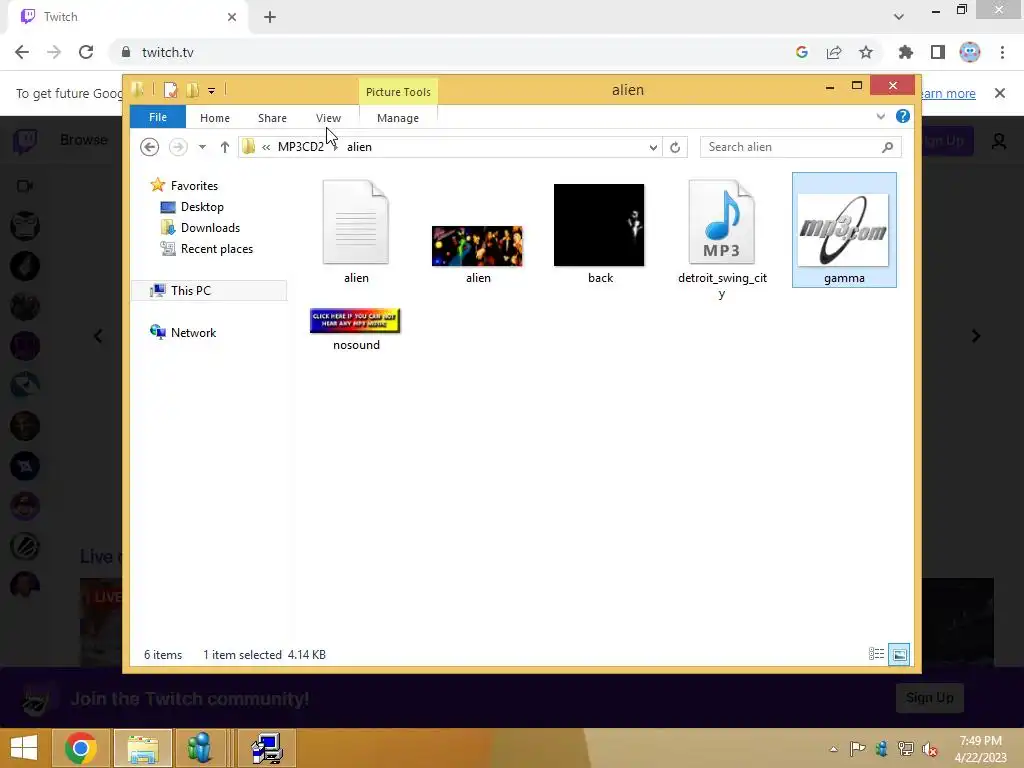Click Sign Up in Twitch bottom banner
The image size is (1024, 768).
pyautogui.click(x=929, y=698)
